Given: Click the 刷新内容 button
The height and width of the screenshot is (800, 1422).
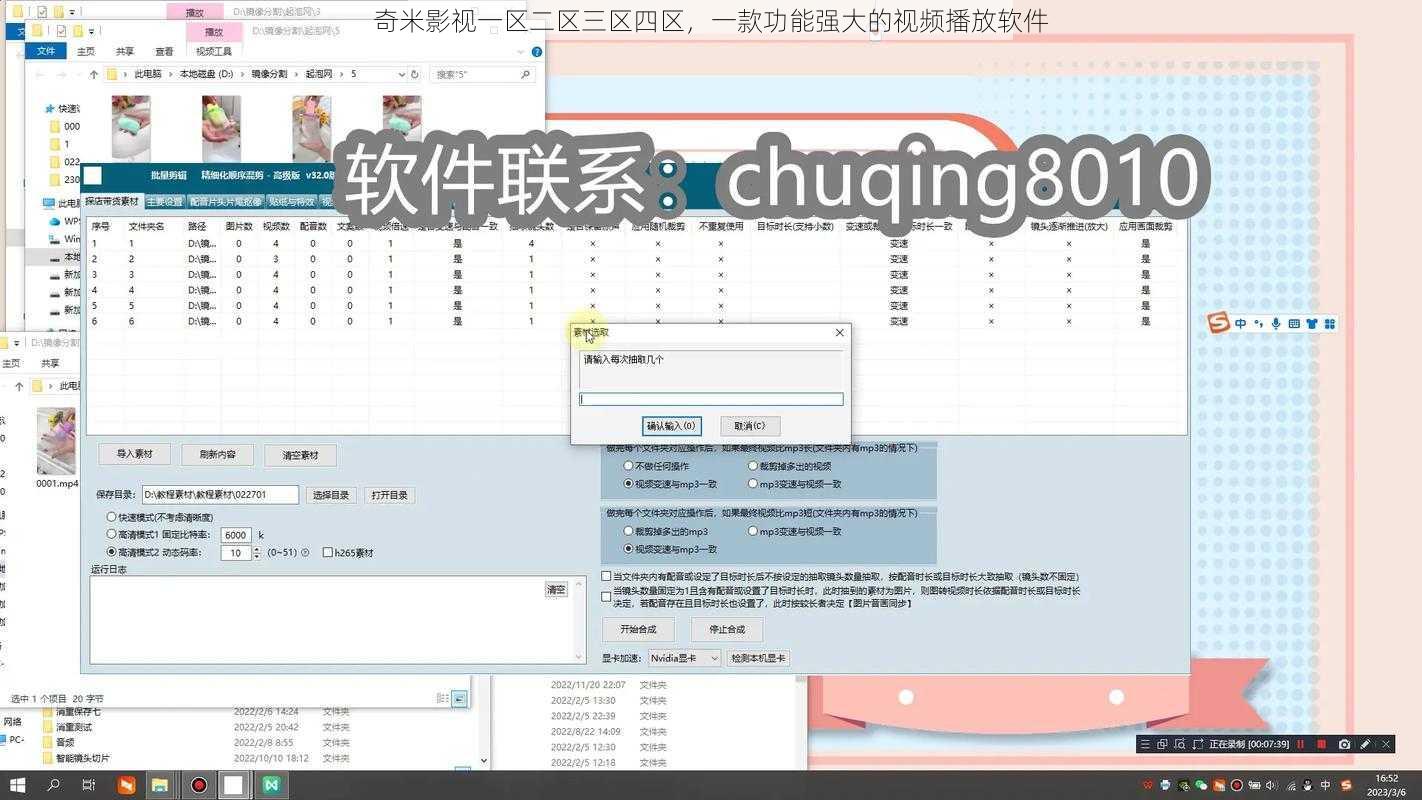Looking at the screenshot, I should (x=217, y=454).
